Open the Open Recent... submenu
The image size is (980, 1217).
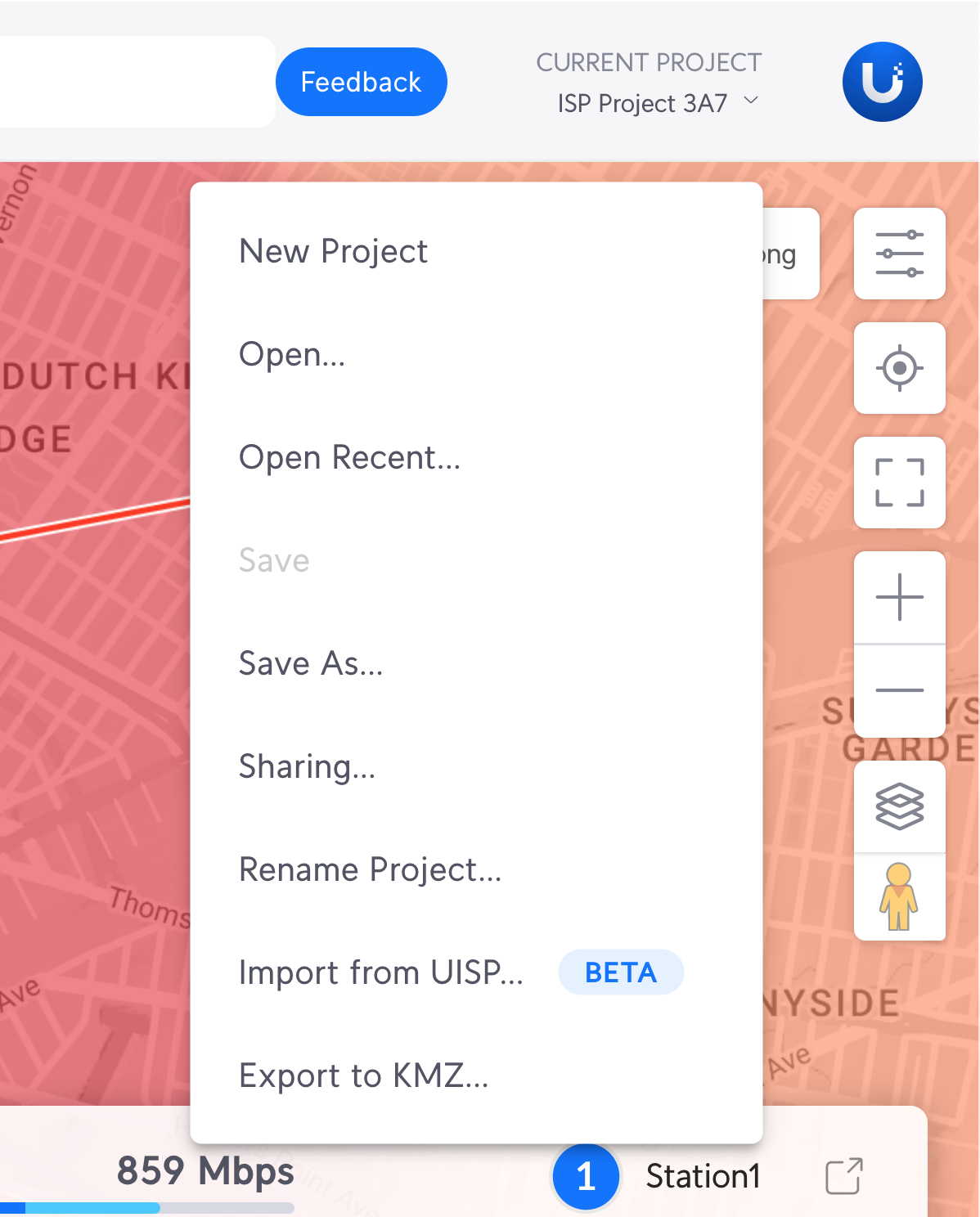(x=349, y=457)
